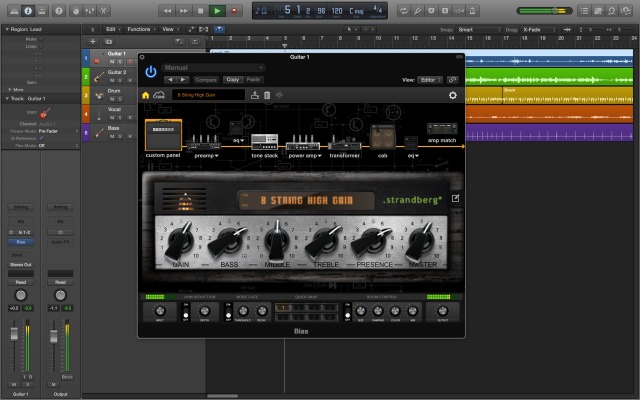The width and height of the screenshot is (640, 400).
Task: Mute the Guitar 1 track
Action: (112, 62)
